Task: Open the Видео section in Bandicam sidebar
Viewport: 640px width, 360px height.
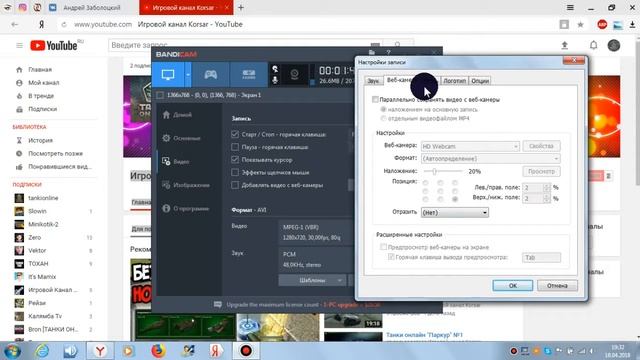Action: [176, 161]
